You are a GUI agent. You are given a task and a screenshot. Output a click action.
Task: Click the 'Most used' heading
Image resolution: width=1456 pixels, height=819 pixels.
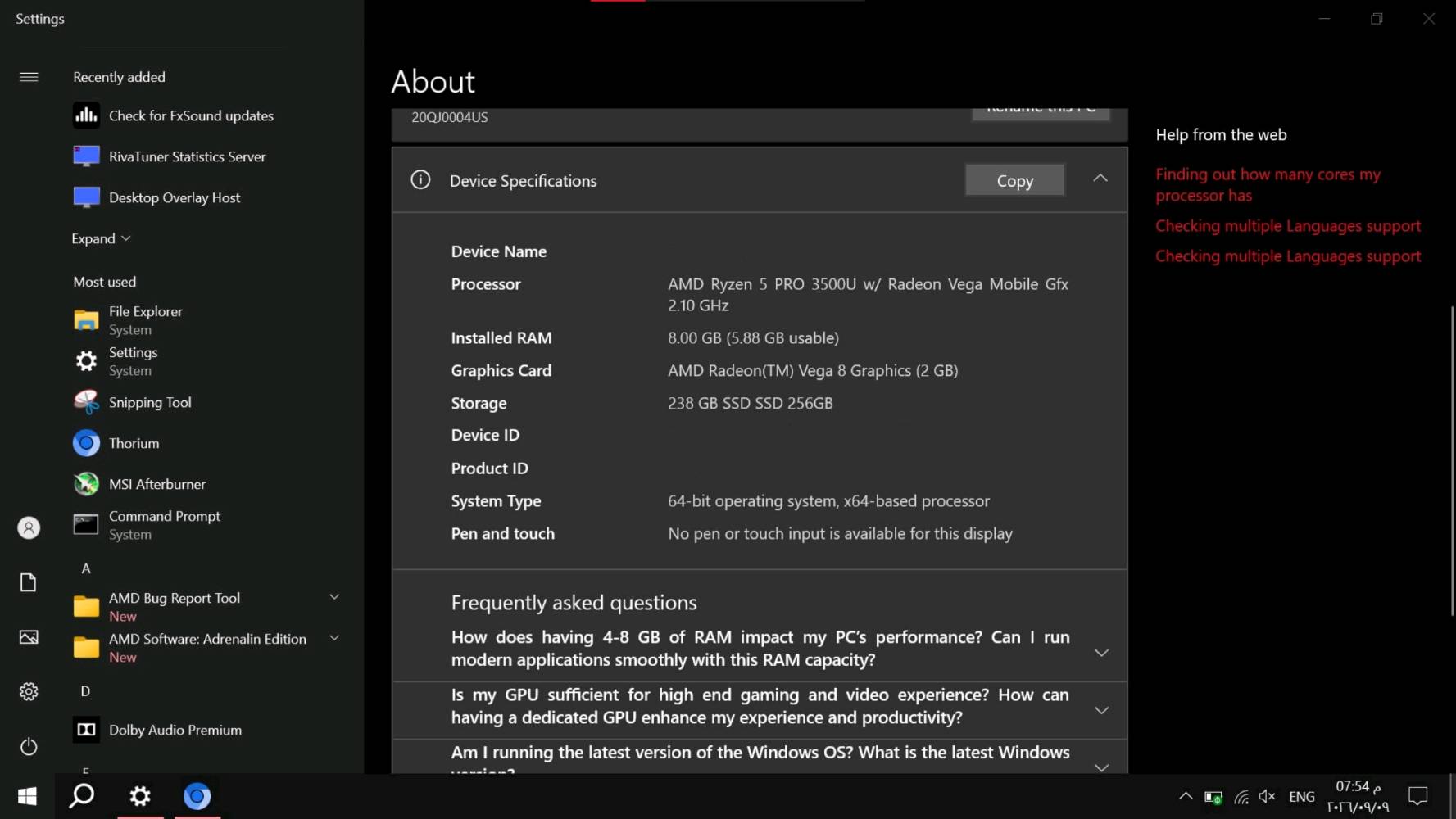[x=105, y=282]
